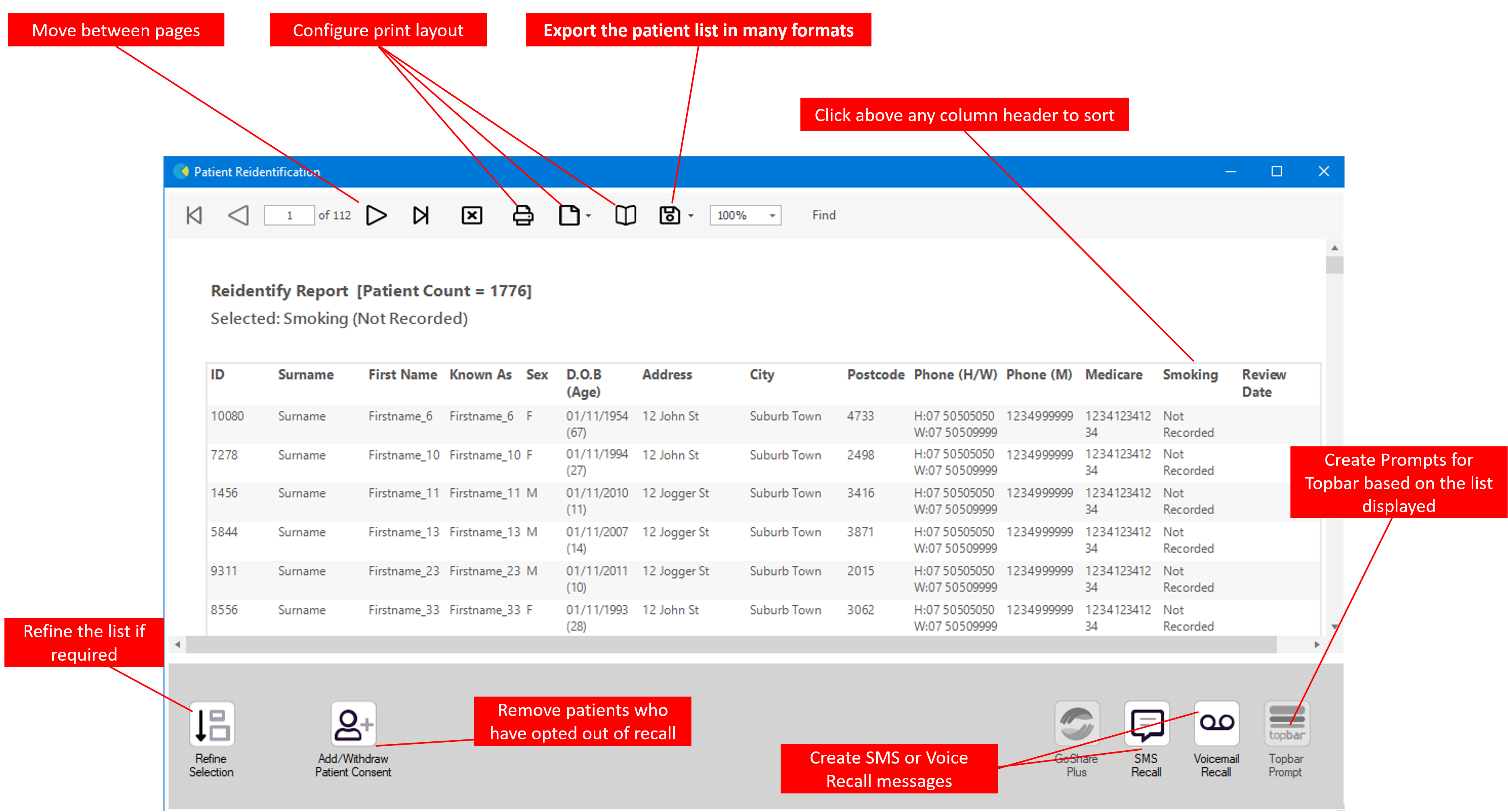Select patient ID 5844 cell
Viewport: 1508px width, 812px height.
pos(224,532)
